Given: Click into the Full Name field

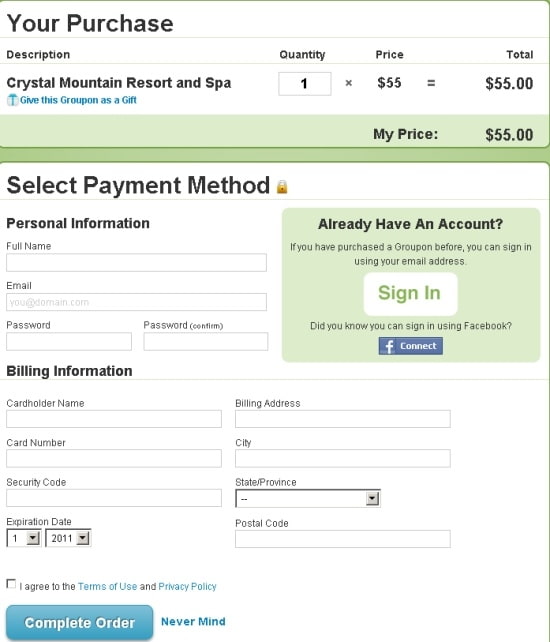Looking at the screenshot, I should pos(136,262).
